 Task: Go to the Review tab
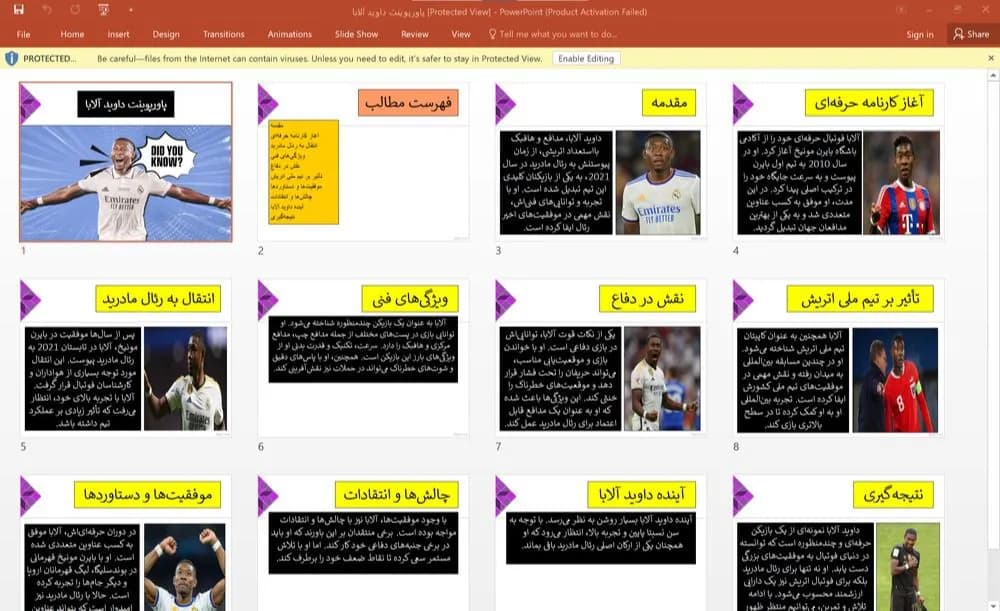tap(415, 34)
